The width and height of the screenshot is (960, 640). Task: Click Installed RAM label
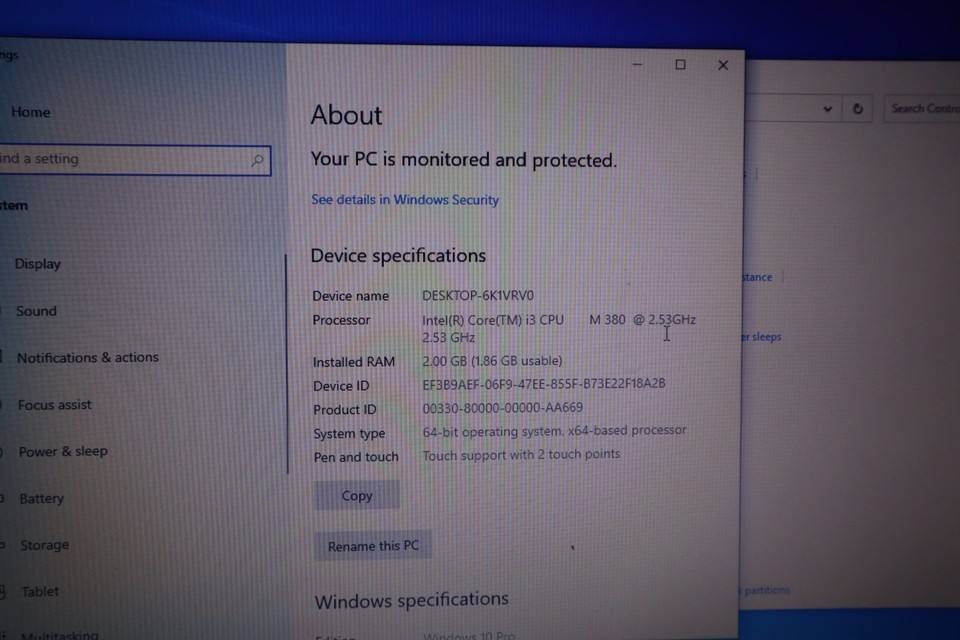(353, 362)
